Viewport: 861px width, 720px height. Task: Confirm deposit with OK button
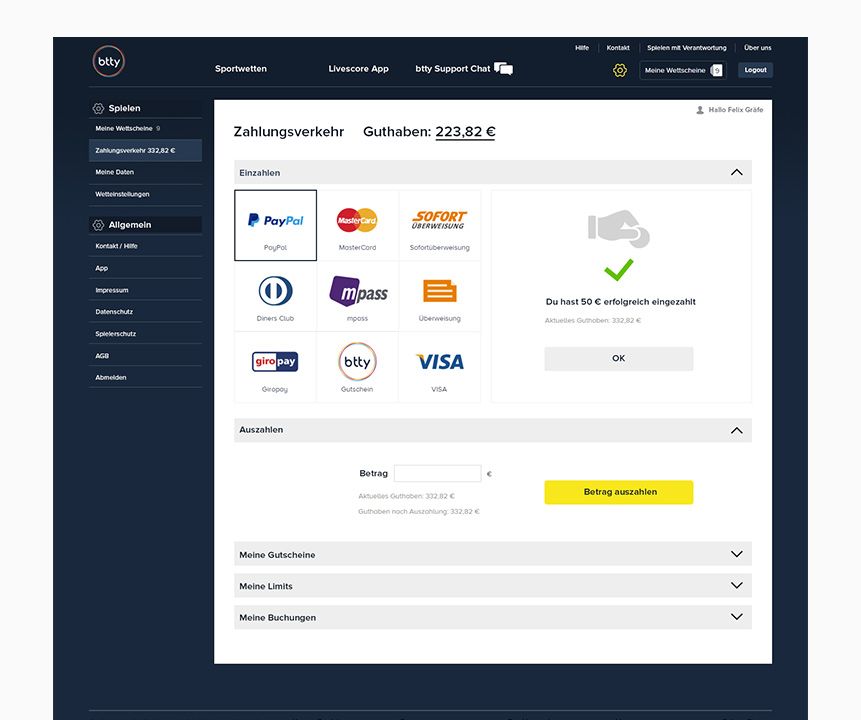pos(618,359)
